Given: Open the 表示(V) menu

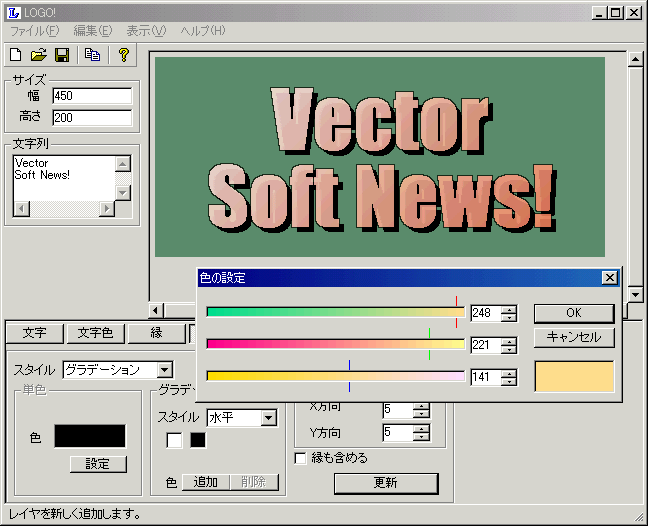Looking at the screenshot, I should (x=146, y=31).
